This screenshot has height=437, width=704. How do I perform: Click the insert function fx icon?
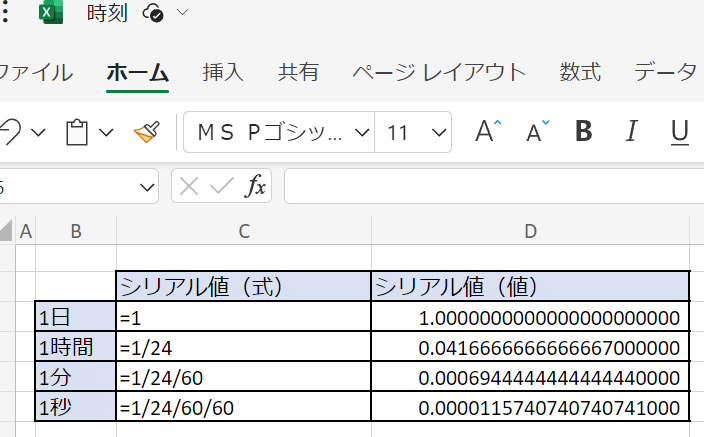click(257, 185)
